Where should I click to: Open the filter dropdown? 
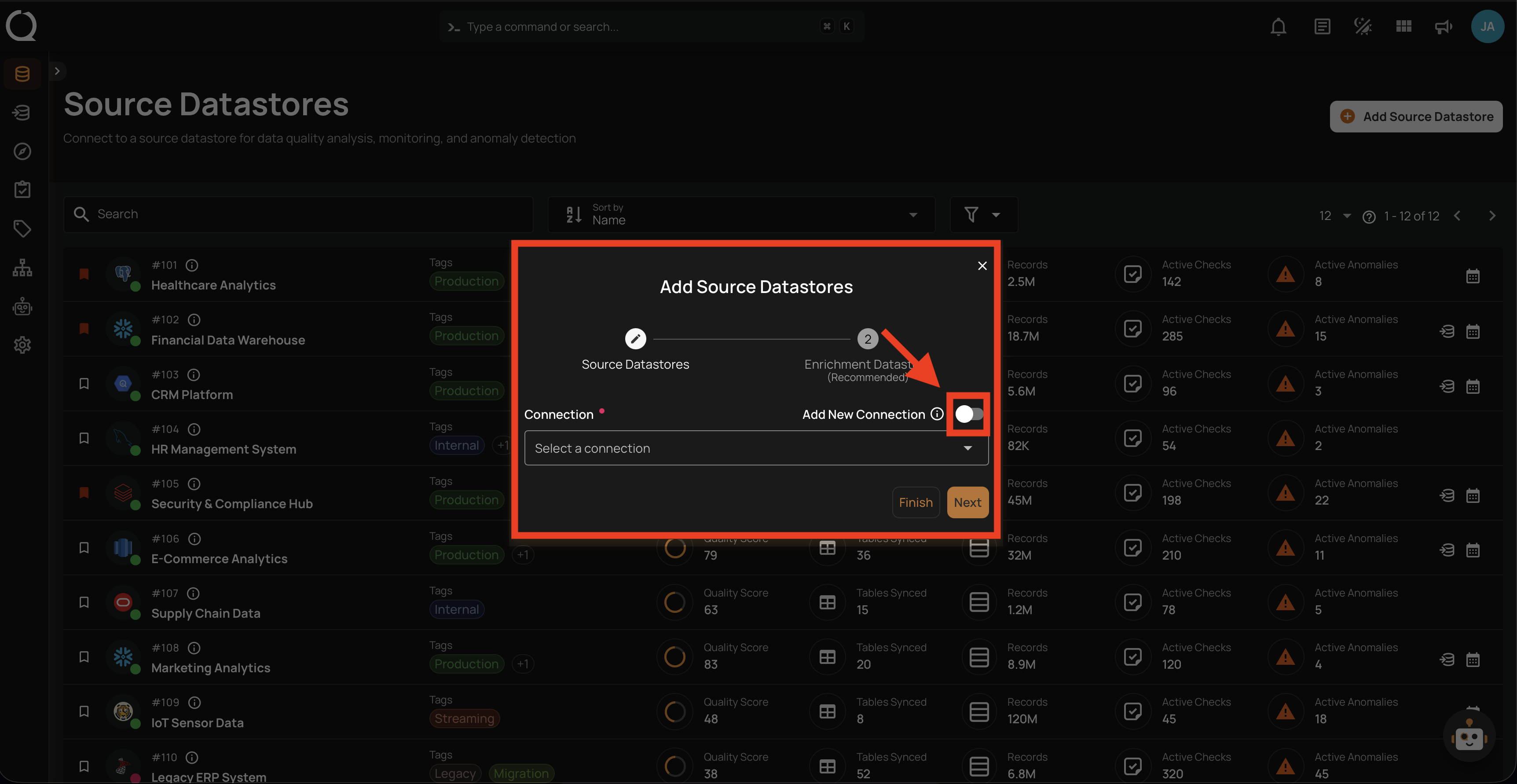click(982, 214)
